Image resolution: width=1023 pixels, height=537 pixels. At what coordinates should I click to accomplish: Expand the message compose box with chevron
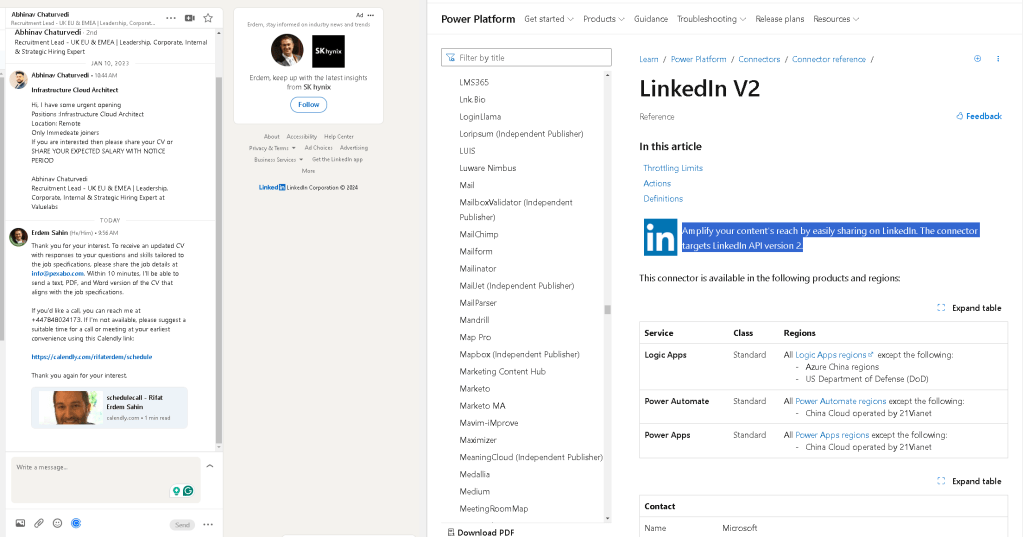coord(209,466)
